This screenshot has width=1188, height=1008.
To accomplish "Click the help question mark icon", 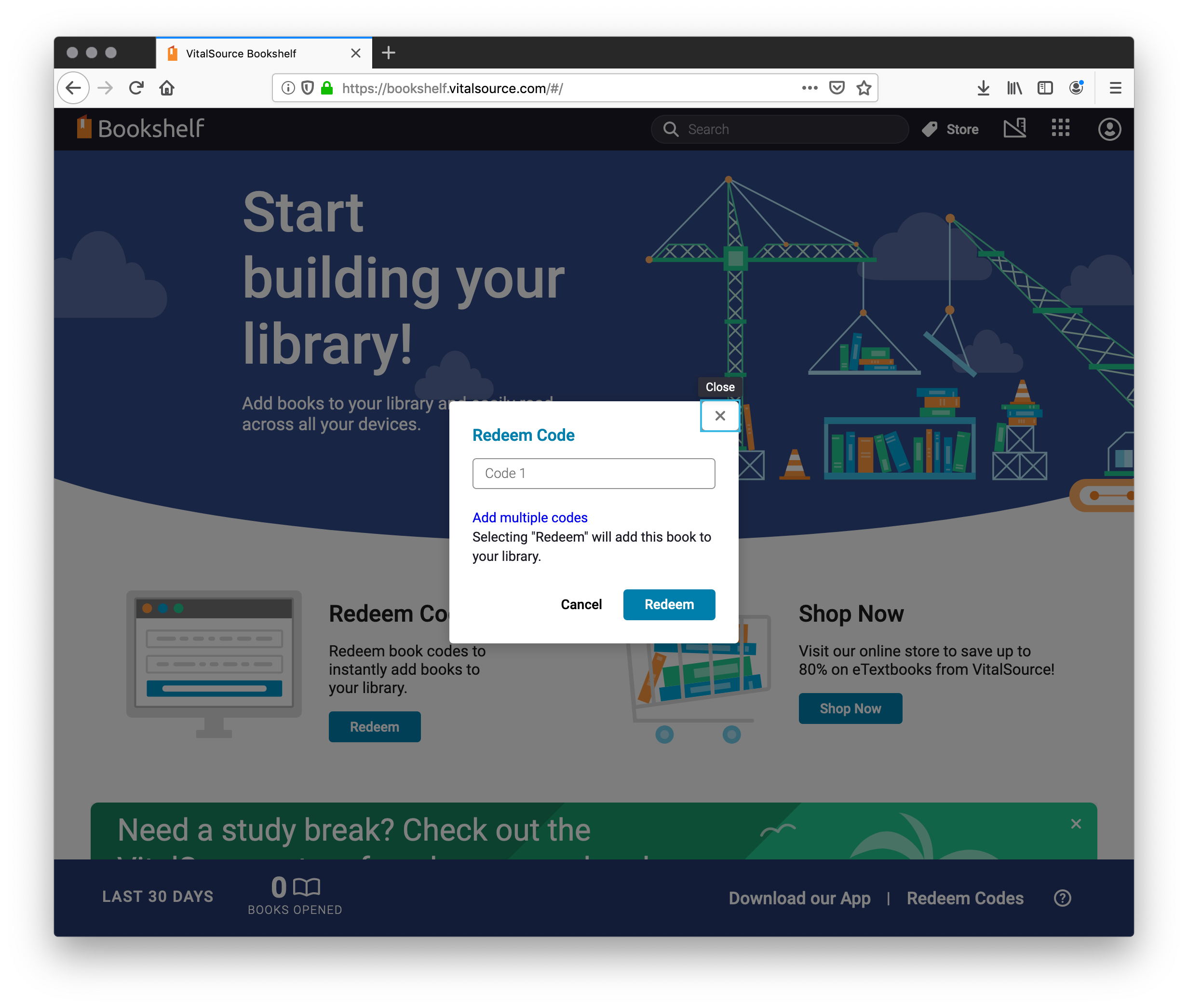I will [1063, 895].
